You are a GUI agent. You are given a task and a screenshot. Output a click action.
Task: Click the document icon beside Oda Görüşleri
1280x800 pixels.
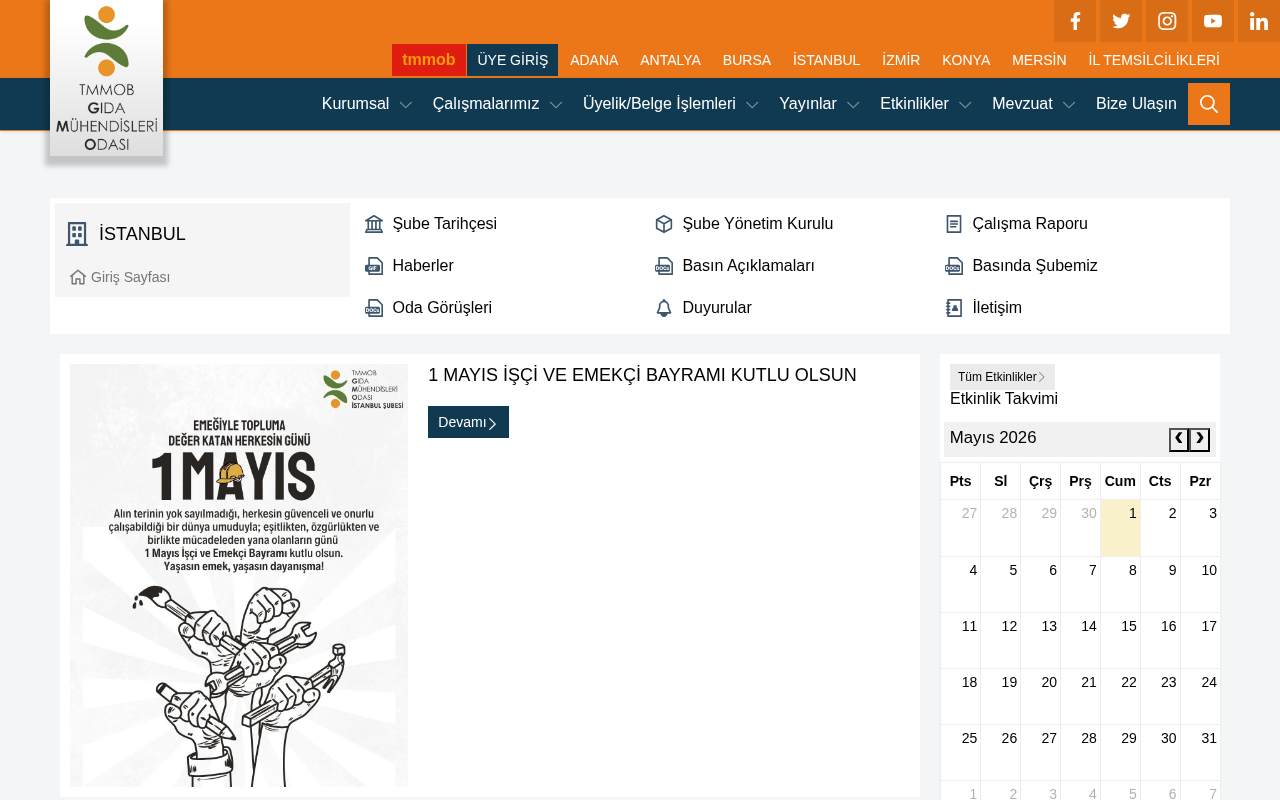(374, 308)
